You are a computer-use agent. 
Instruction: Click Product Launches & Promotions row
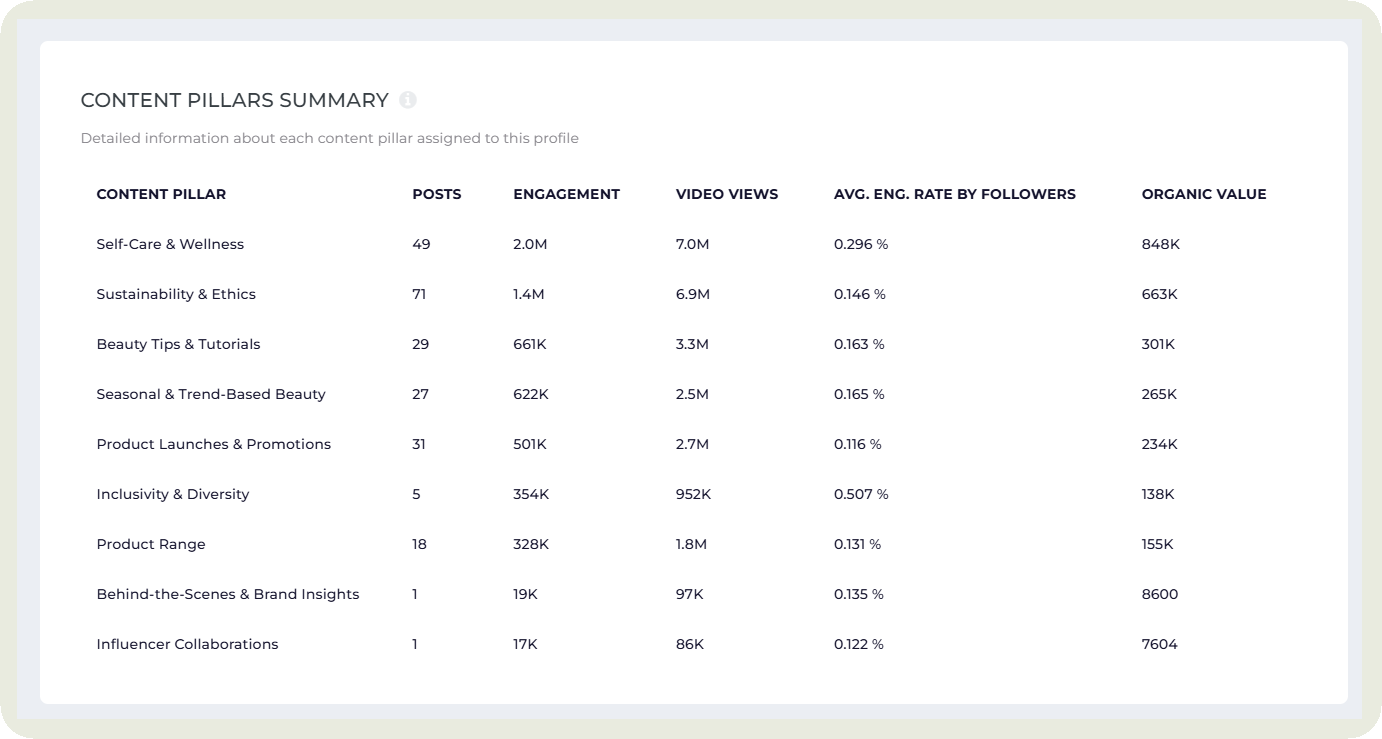[x=213, y=444]
